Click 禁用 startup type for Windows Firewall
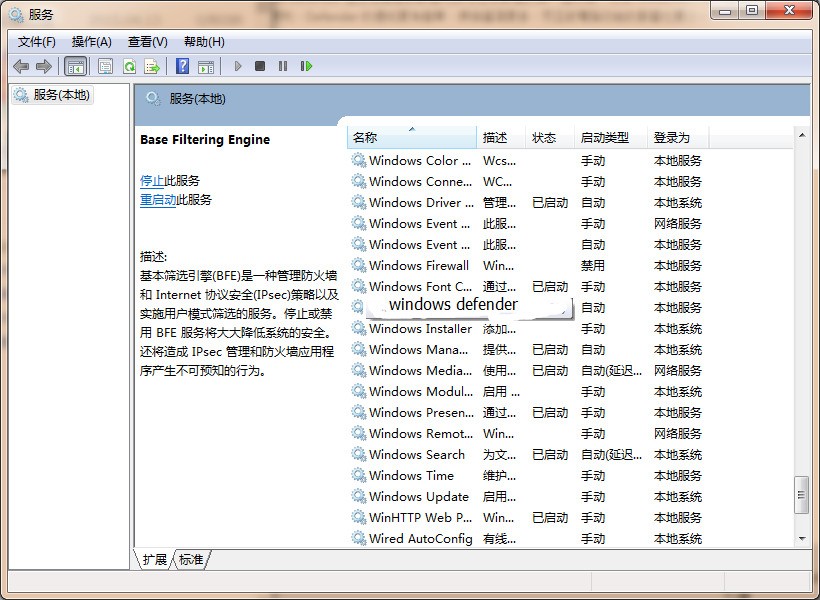Image resolution: width=820 pixels, height=600 pixels. [593, 266]
